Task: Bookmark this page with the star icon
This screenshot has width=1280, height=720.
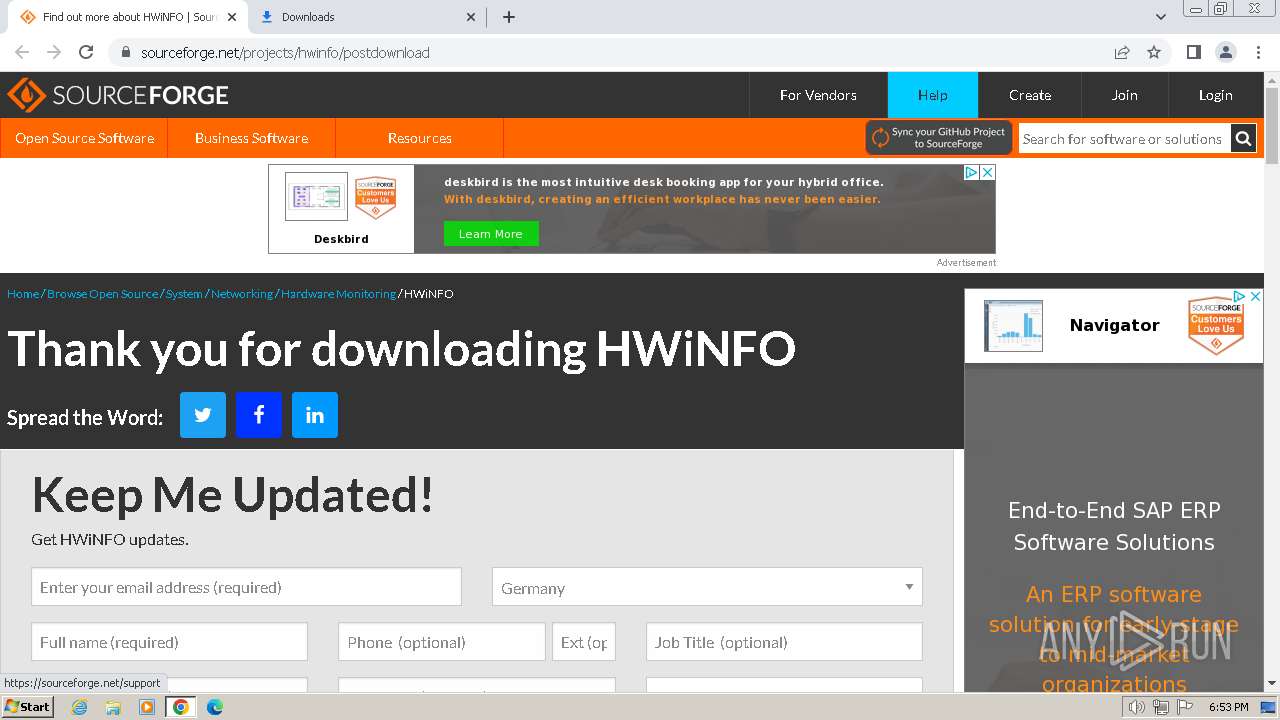Action: tap(1154, 52)
